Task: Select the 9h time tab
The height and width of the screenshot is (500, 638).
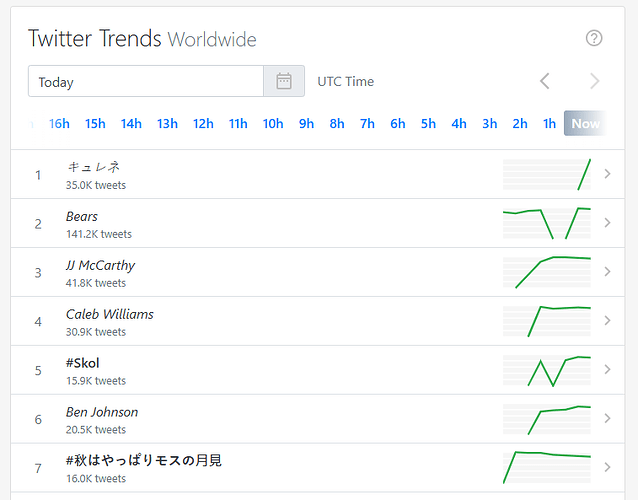Action: tap(306, 123)
